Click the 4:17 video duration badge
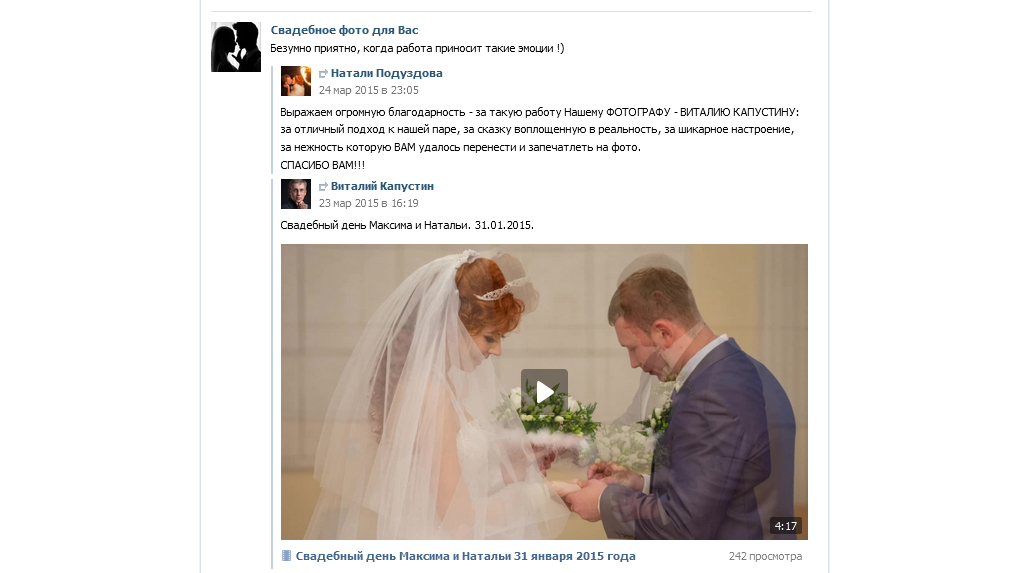The image size is (1018, 573). [x=786, y=526]
